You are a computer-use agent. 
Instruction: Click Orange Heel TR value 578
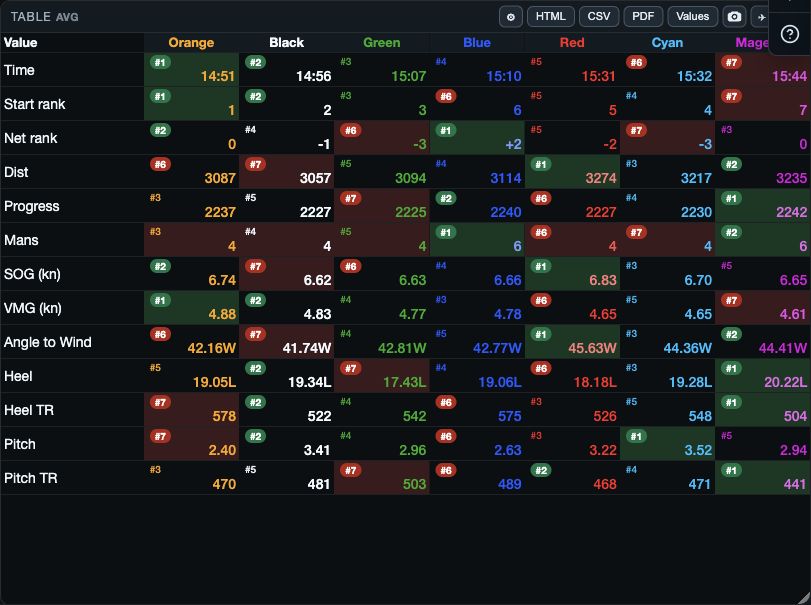[x=224, y=416]
